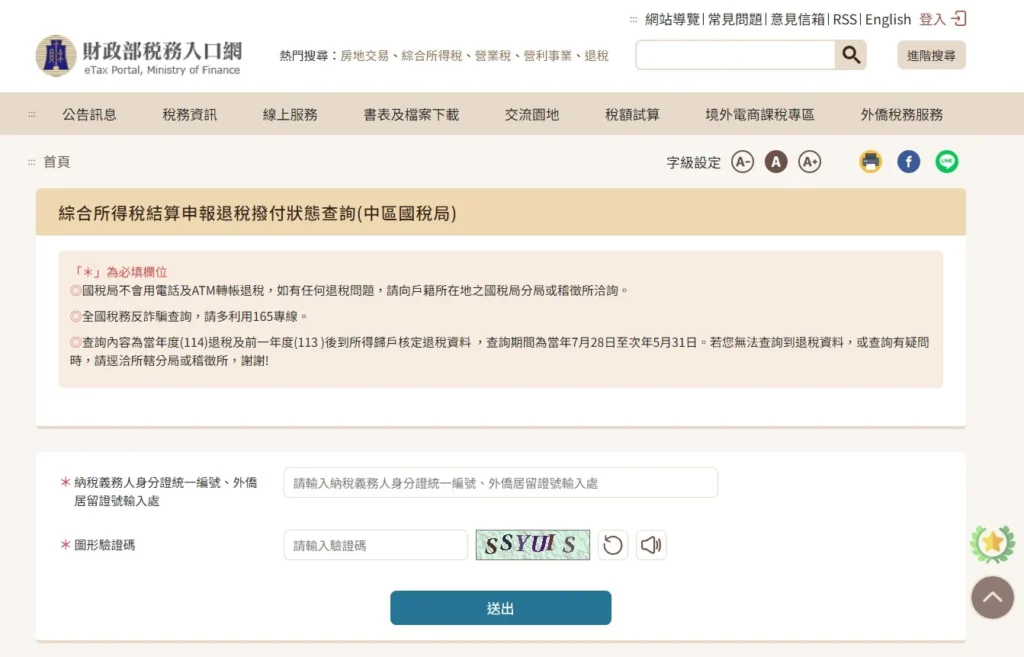Set default font size with A button

pos(776,161)
